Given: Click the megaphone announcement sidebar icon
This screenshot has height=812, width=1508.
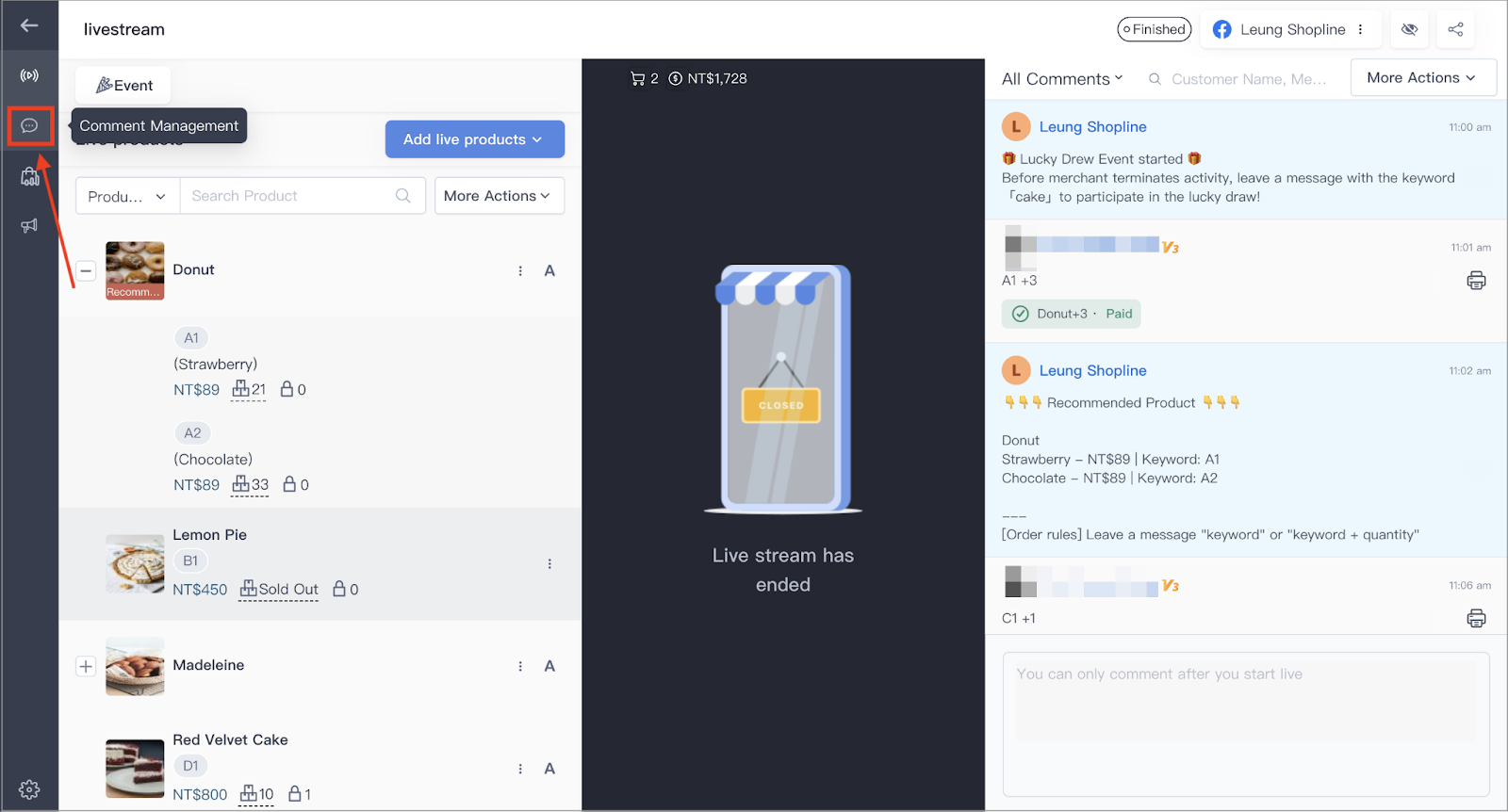Looking at the screenshot, I should click(29, 226).
